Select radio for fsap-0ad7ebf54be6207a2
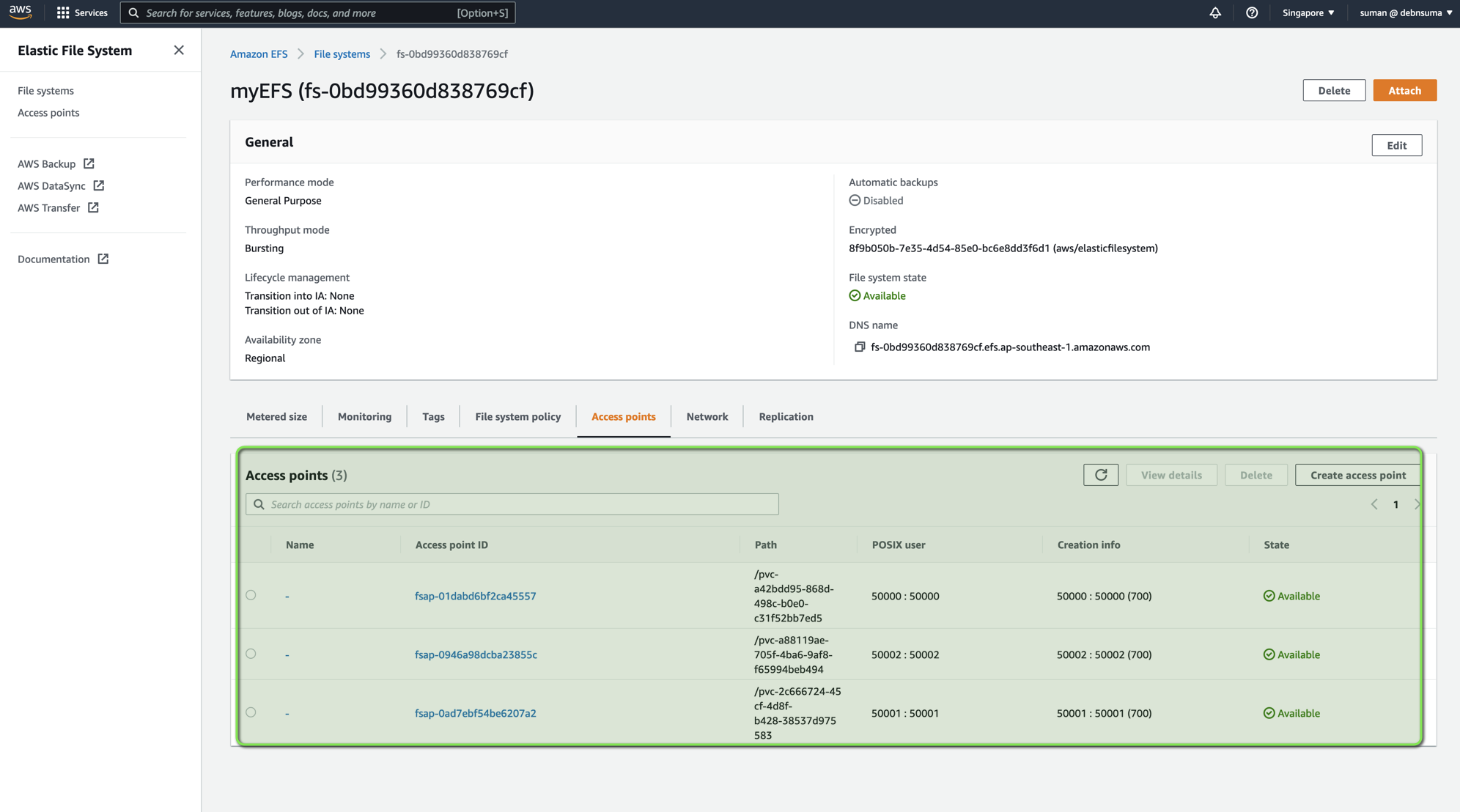This screenshot has width=1460, height=812. [x=251, y=712]
